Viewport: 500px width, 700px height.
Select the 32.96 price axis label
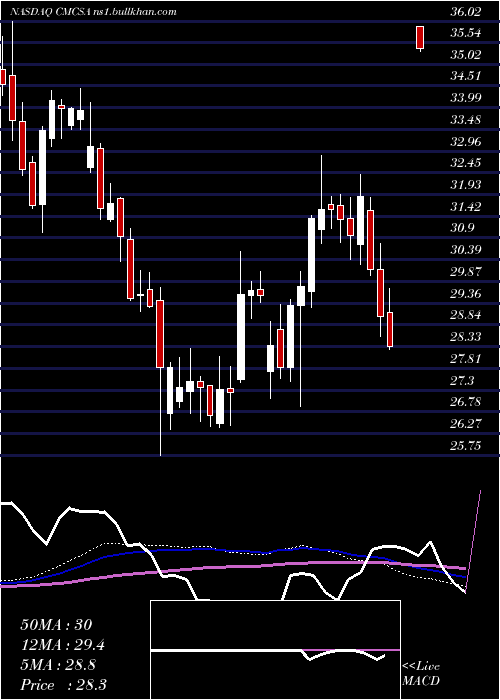[x=466, y=142]
